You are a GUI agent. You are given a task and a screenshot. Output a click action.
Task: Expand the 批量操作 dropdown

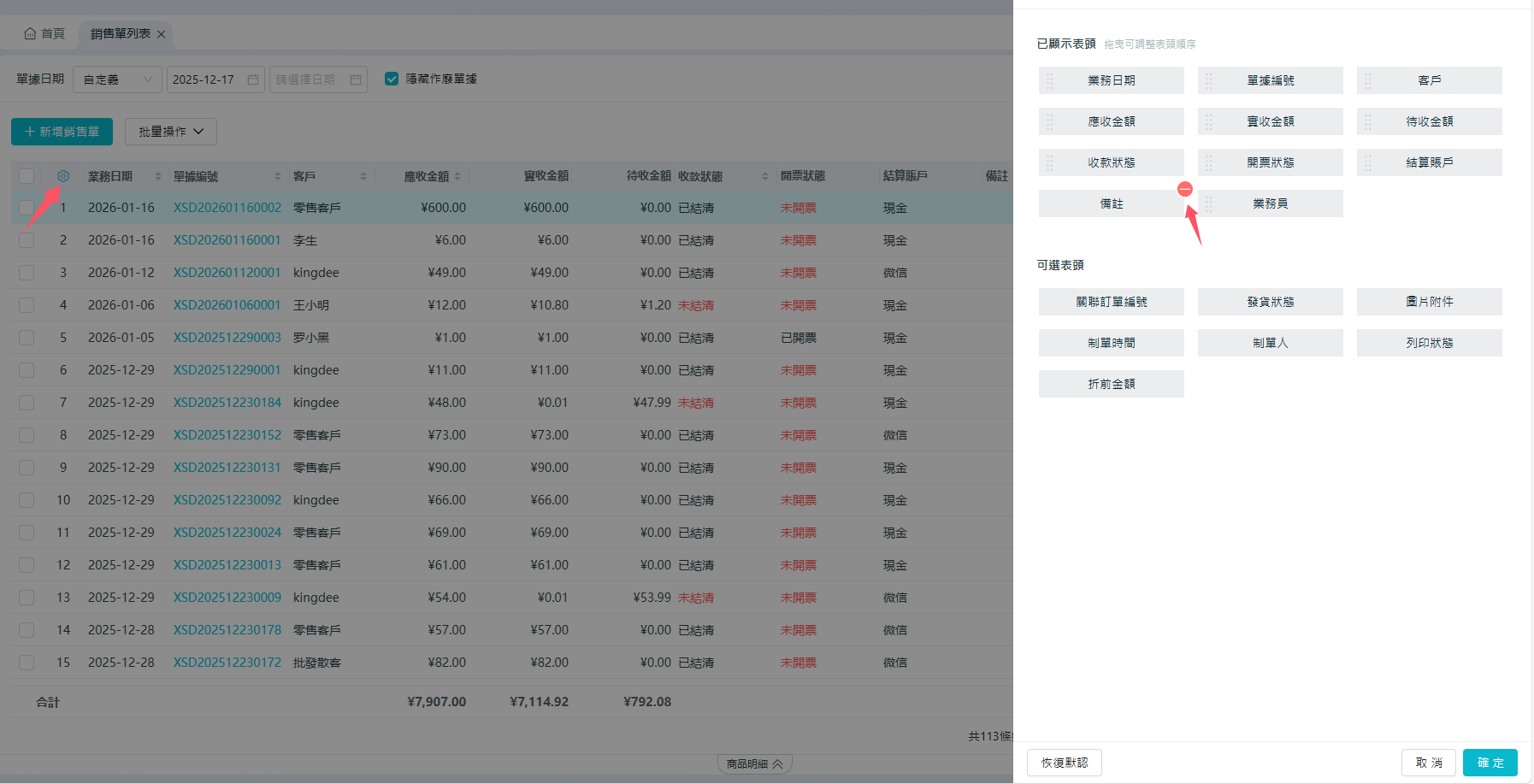pyautogui.click(x=171, y=132)
